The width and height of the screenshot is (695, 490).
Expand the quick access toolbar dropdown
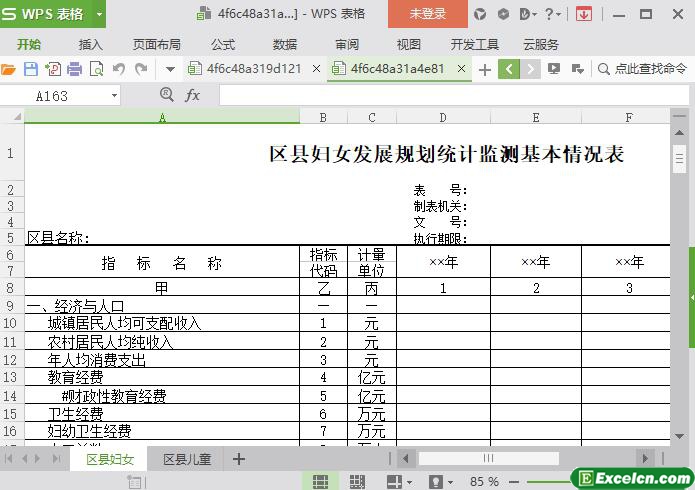pos(169,69)
